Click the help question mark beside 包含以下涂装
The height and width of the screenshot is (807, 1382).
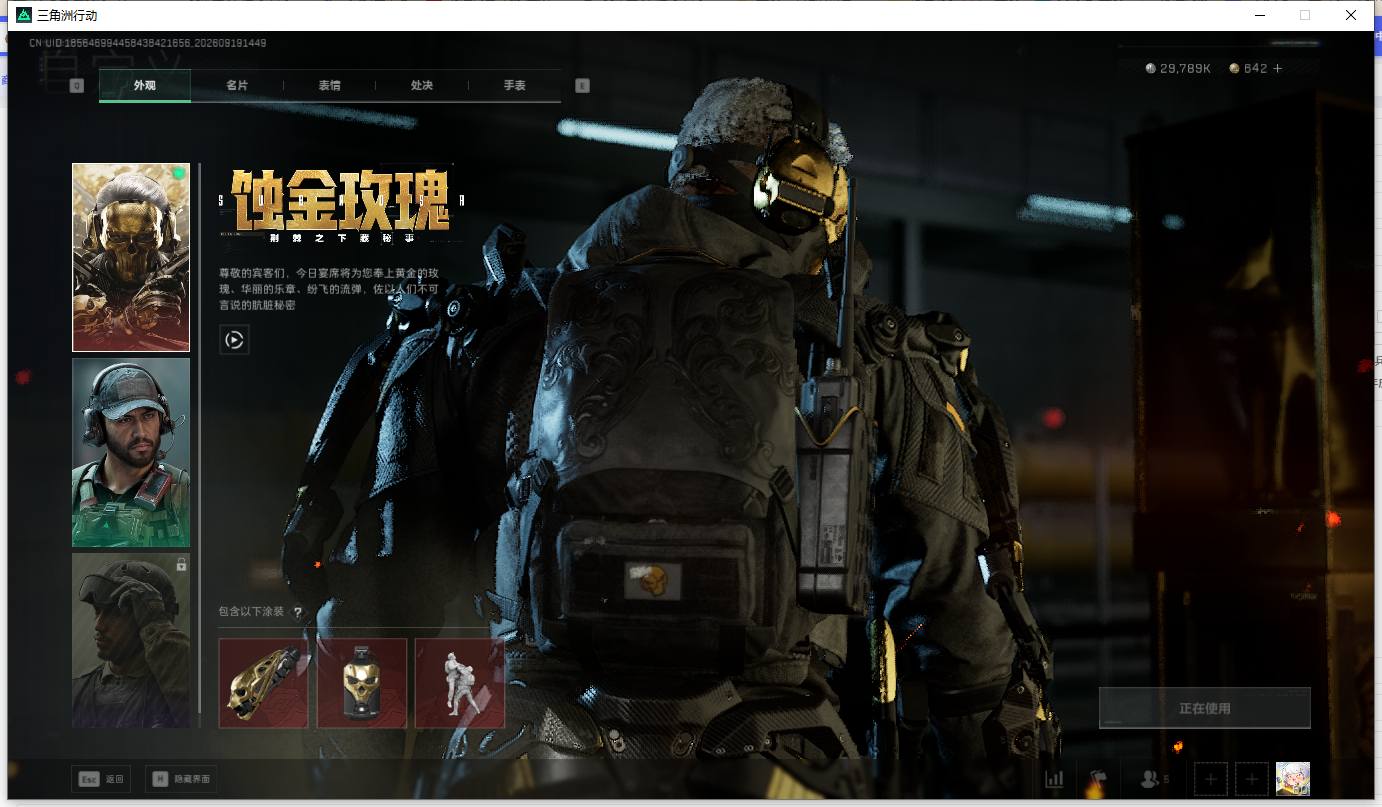point(298,612)
